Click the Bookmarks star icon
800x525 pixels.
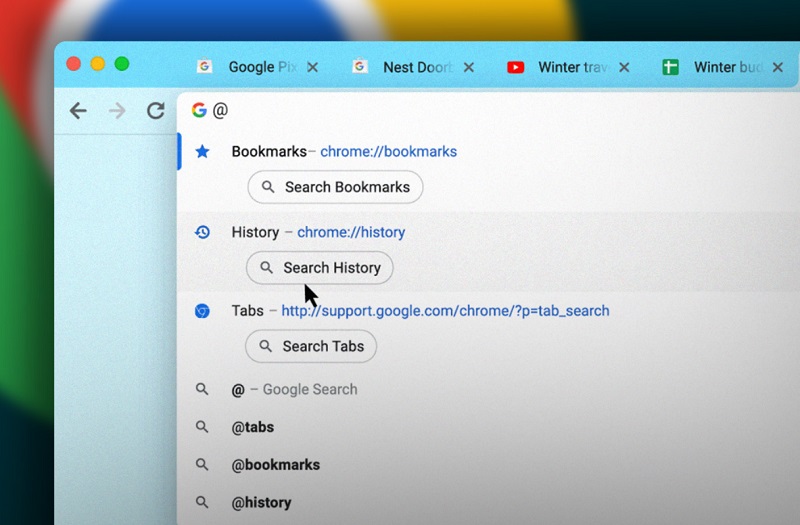point(202,152)
